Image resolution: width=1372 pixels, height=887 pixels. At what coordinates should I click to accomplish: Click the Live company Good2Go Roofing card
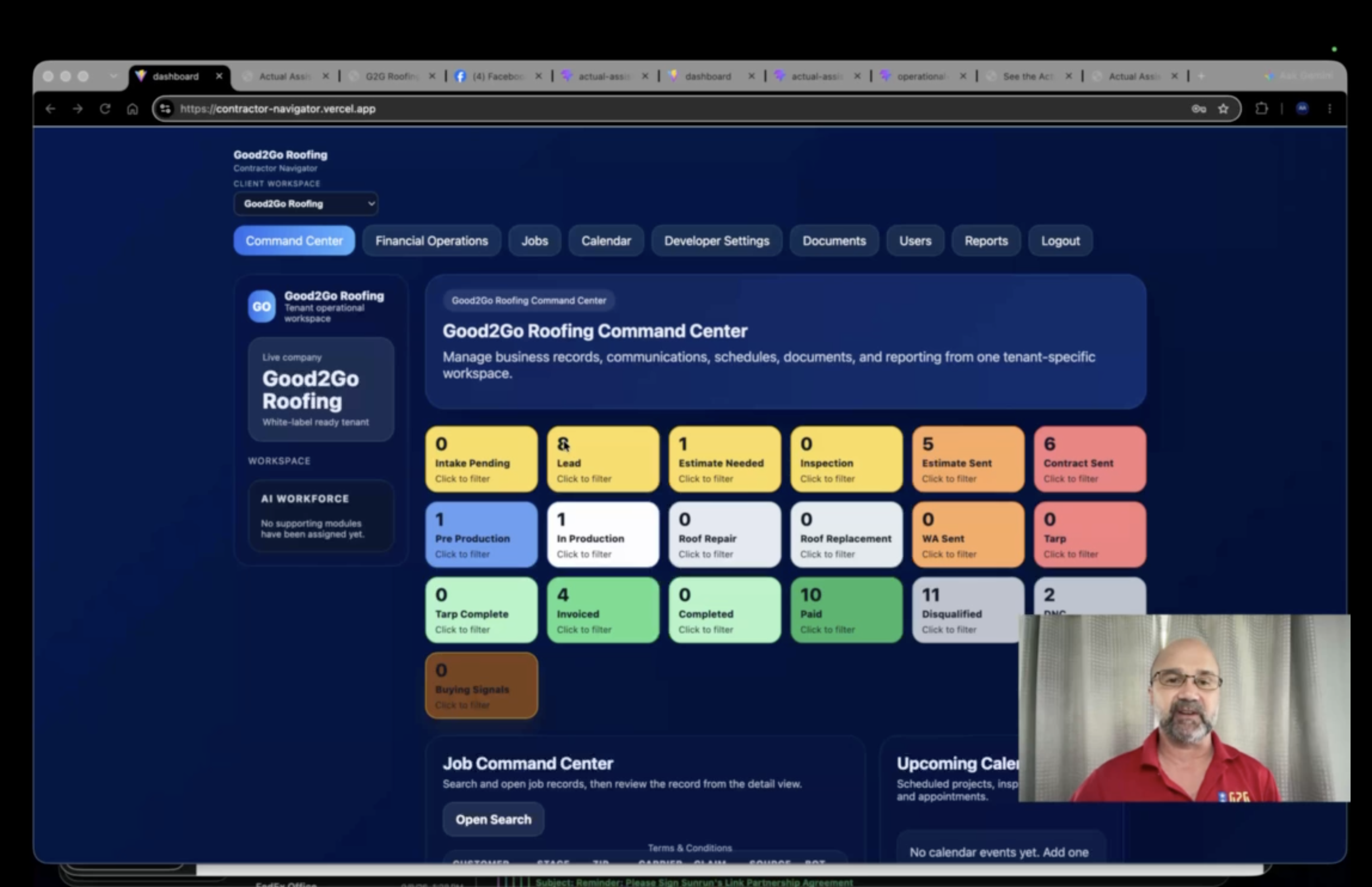[x=321, y=390]
